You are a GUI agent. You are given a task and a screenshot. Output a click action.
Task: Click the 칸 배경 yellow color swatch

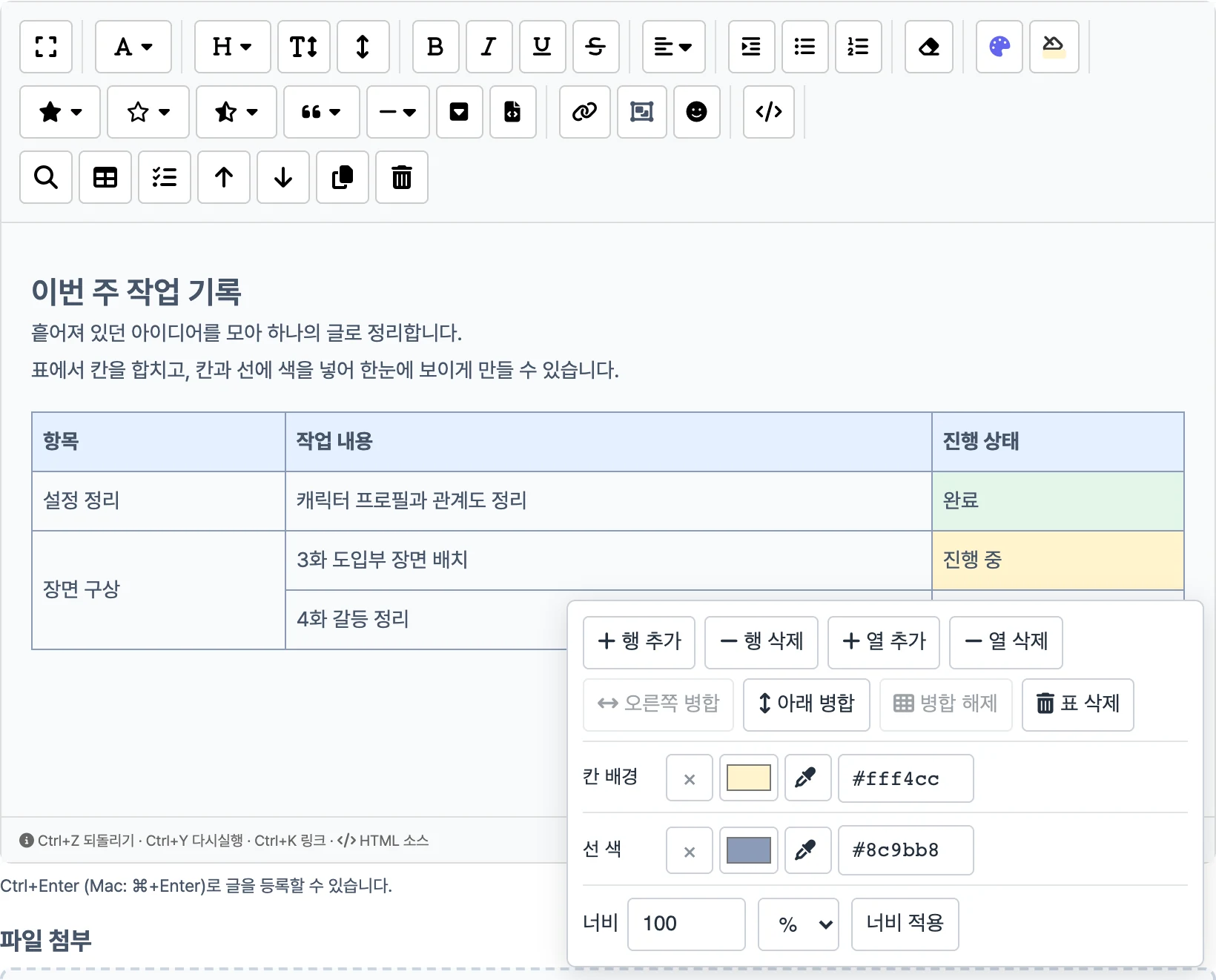pyautogui.click(x=749, y=778)
